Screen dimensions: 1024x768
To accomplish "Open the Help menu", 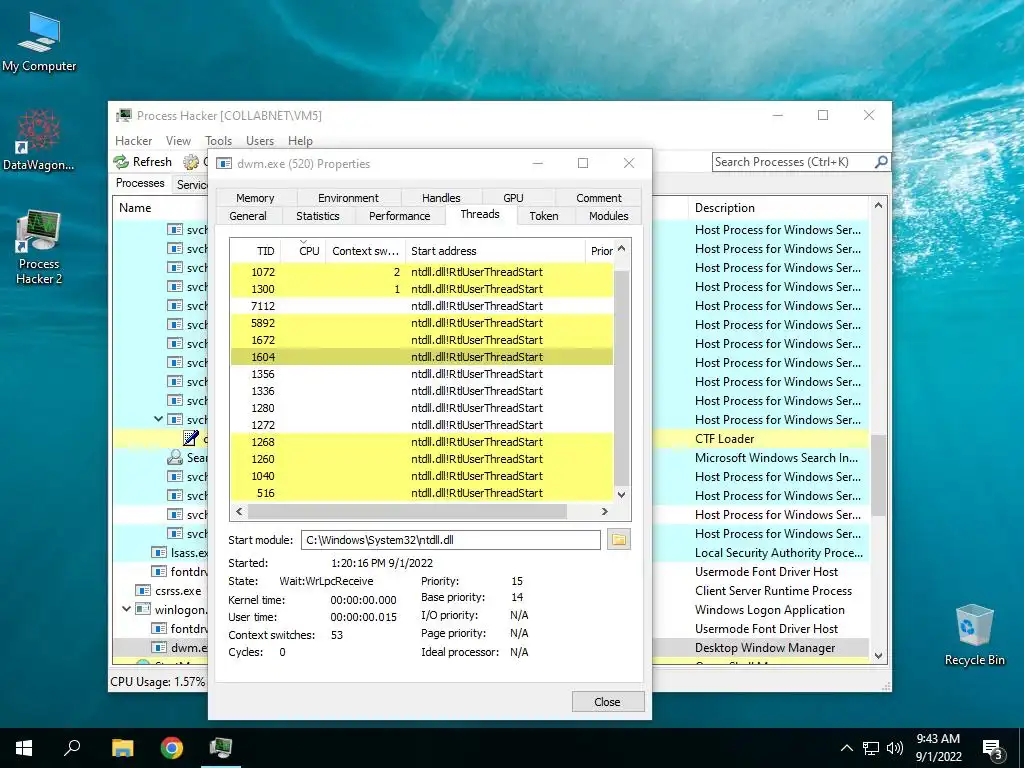I will pos(300,140).
